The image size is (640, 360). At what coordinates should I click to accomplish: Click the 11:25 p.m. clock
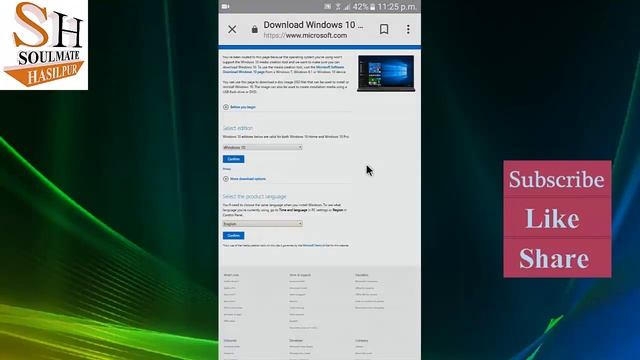(x=397, y=7)
